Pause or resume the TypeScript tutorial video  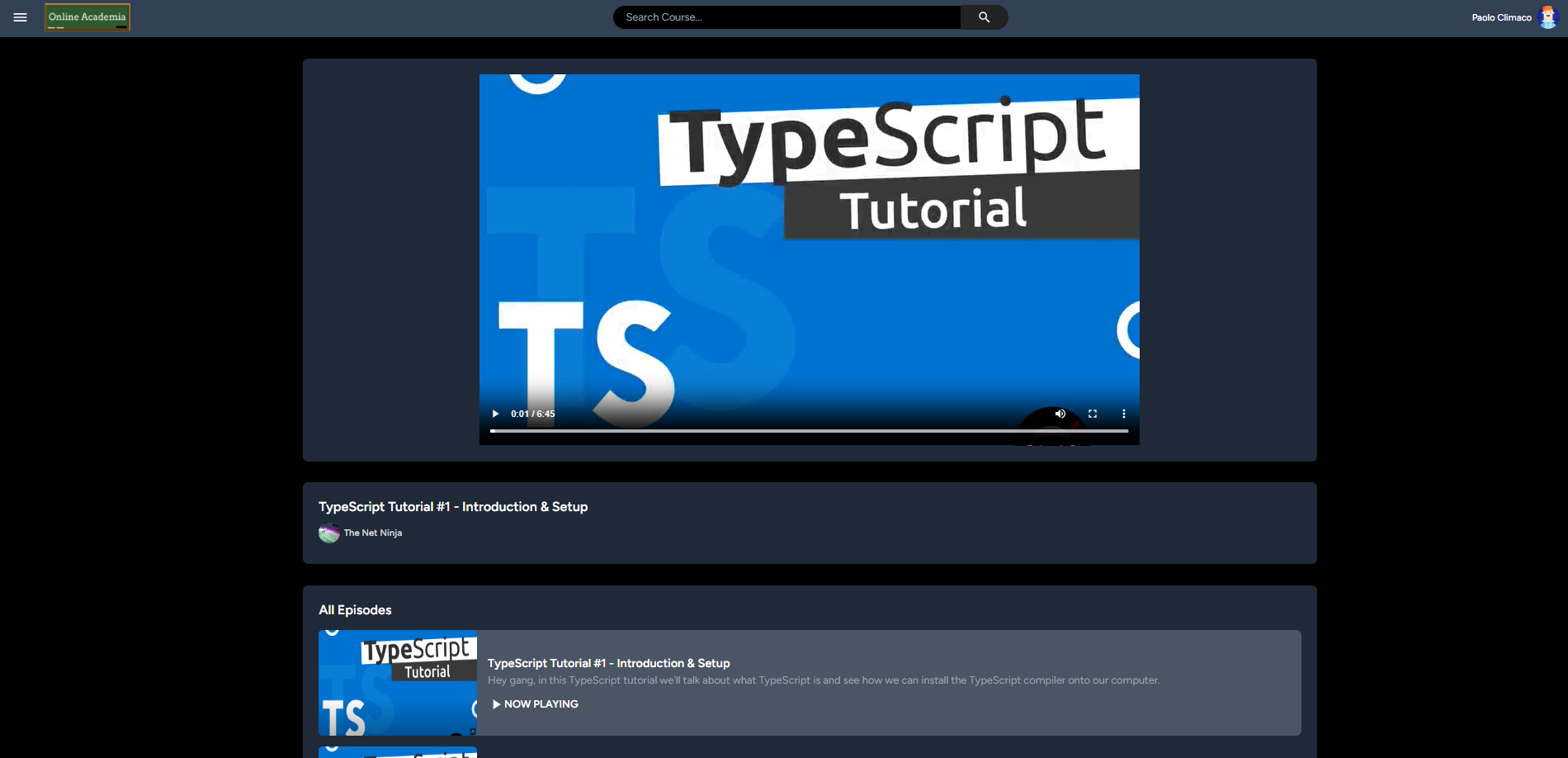pyautogui.click(x=494, y=414)
